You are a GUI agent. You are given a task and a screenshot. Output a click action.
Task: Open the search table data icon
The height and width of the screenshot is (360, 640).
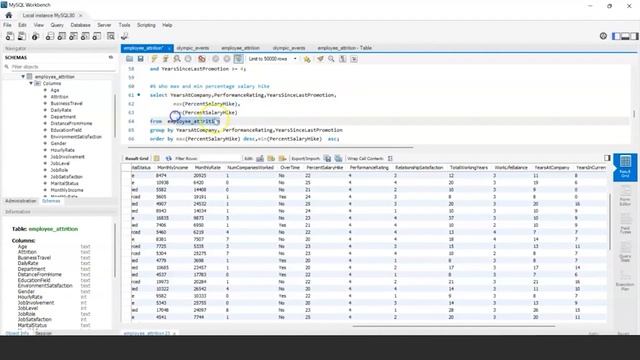click(x=111, y=36)
